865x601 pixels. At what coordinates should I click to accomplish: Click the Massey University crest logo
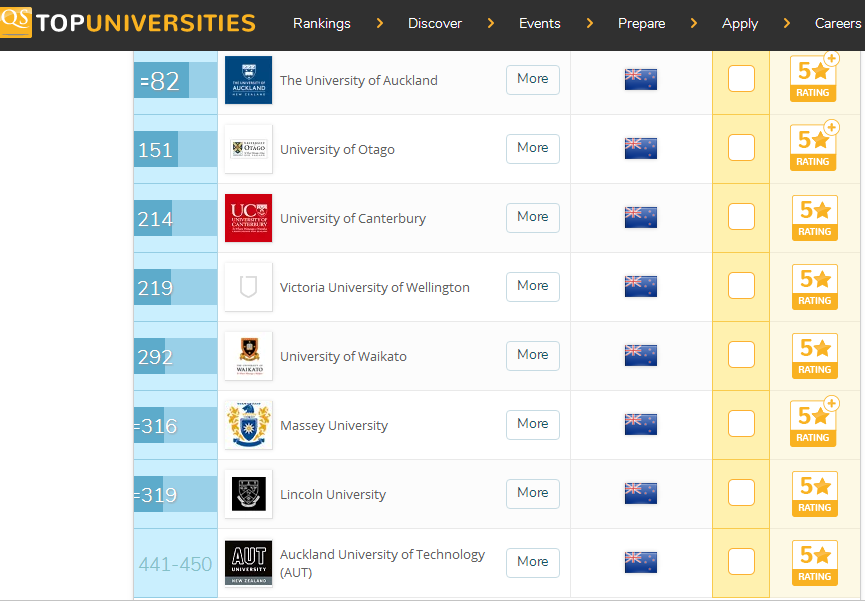point(248,425)
